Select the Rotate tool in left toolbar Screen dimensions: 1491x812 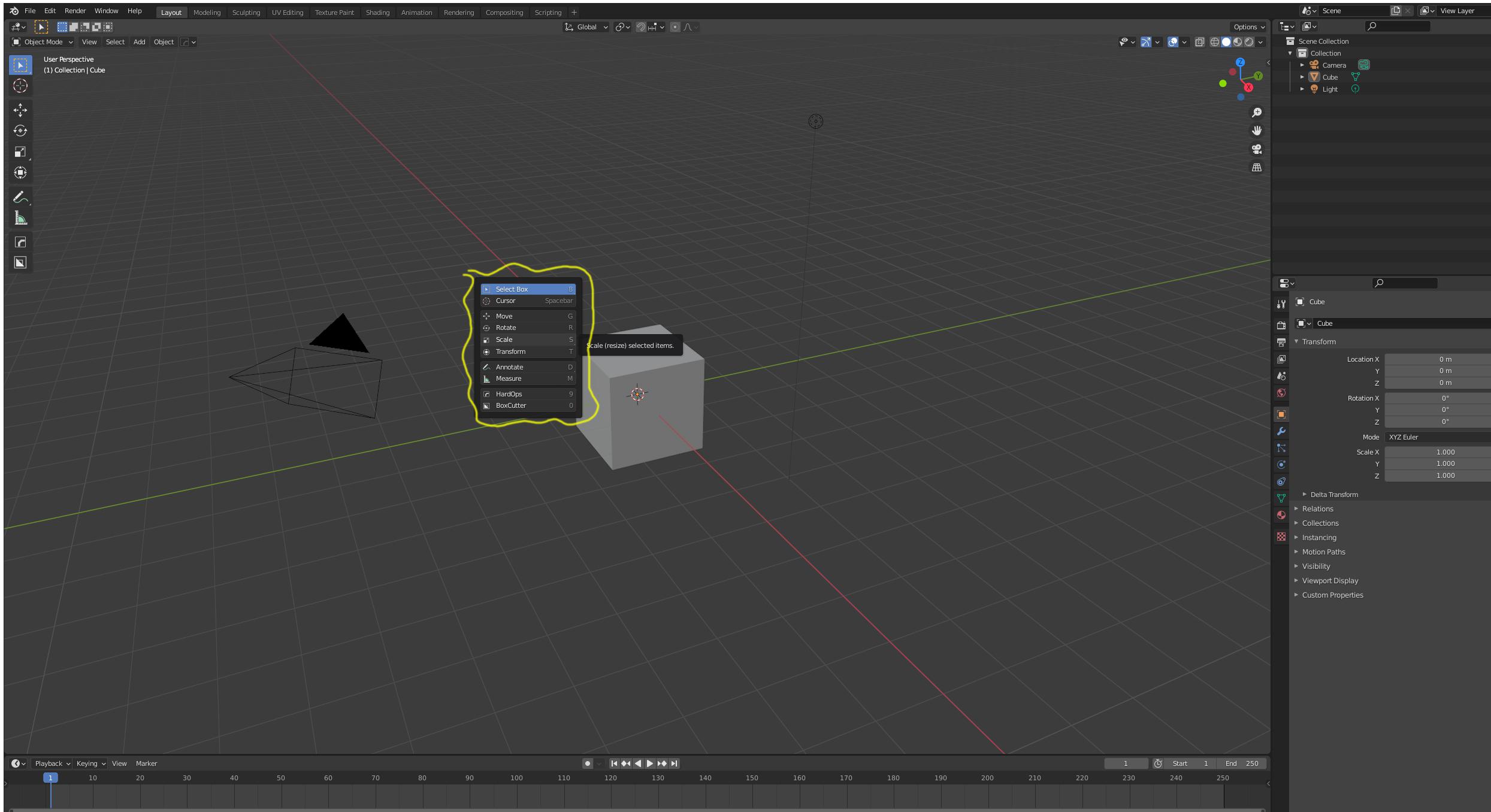(x=20, y=131)
